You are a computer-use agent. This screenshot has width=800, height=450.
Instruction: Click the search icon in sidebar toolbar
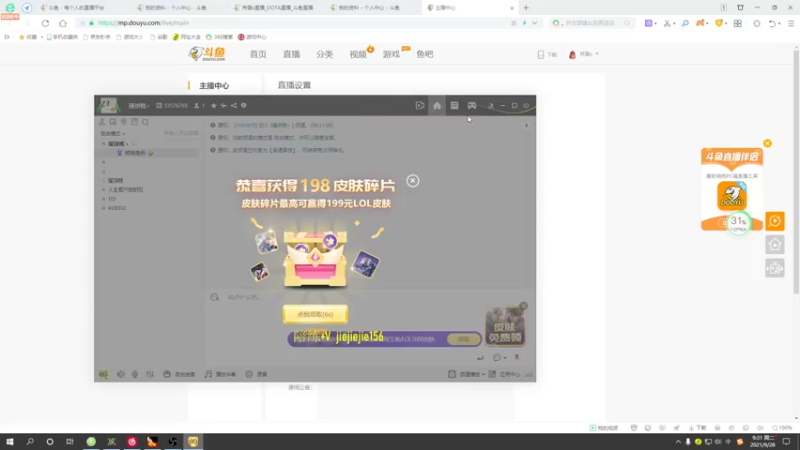[x=145, y=122]
